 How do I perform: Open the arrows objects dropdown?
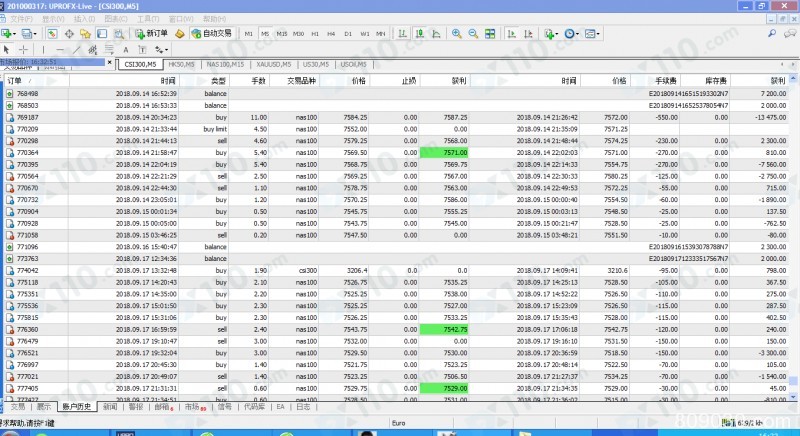pyautogui.click(x=161, y=49)
